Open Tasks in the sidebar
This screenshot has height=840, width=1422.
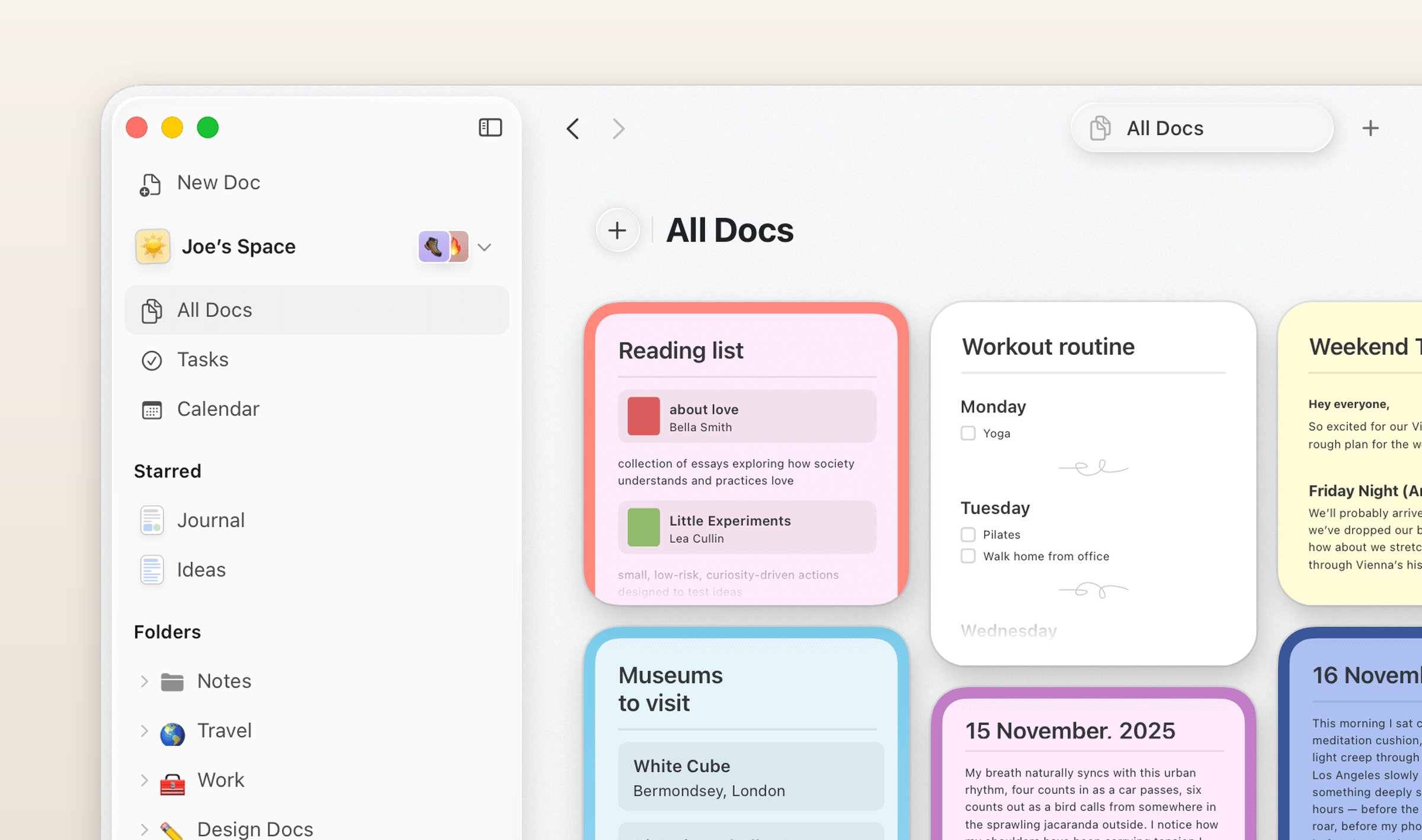pyautogui.click(x=317, y=360)
